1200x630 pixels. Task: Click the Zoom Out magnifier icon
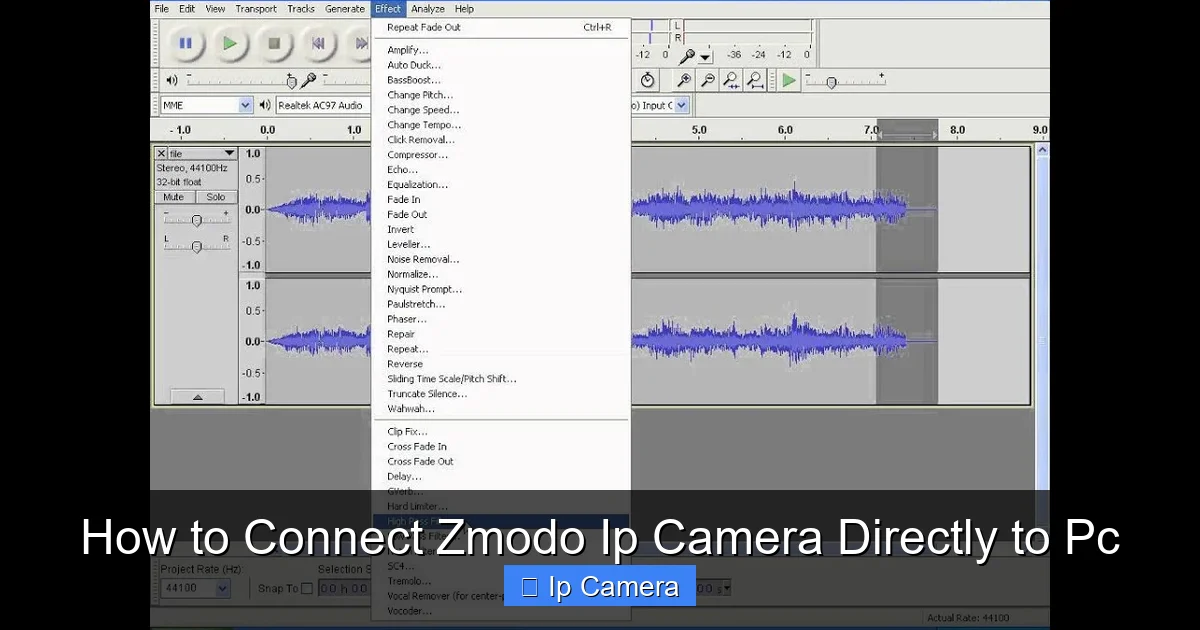coord(708,80)
